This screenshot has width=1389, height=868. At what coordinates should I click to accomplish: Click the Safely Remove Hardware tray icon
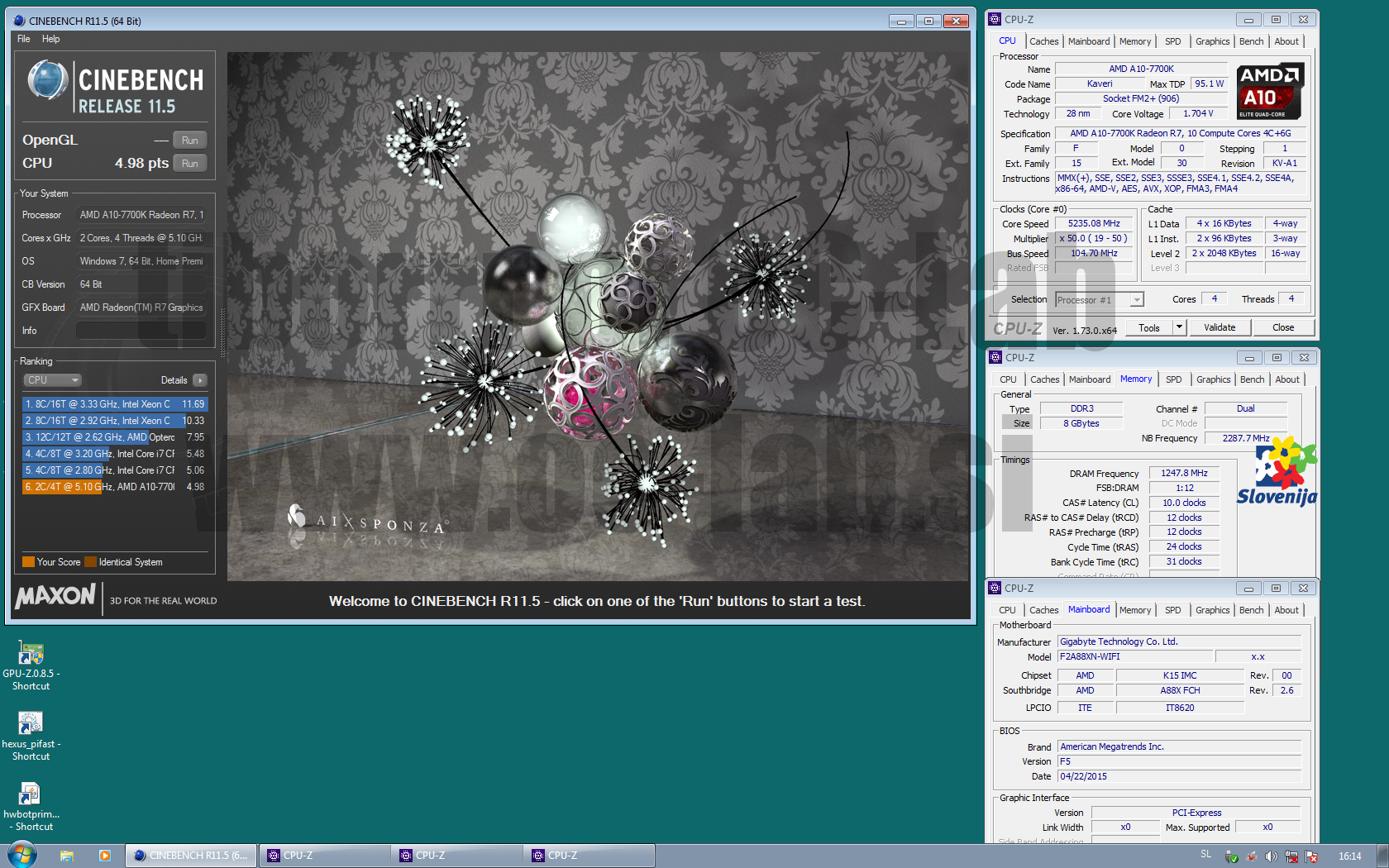point(1231,856)
